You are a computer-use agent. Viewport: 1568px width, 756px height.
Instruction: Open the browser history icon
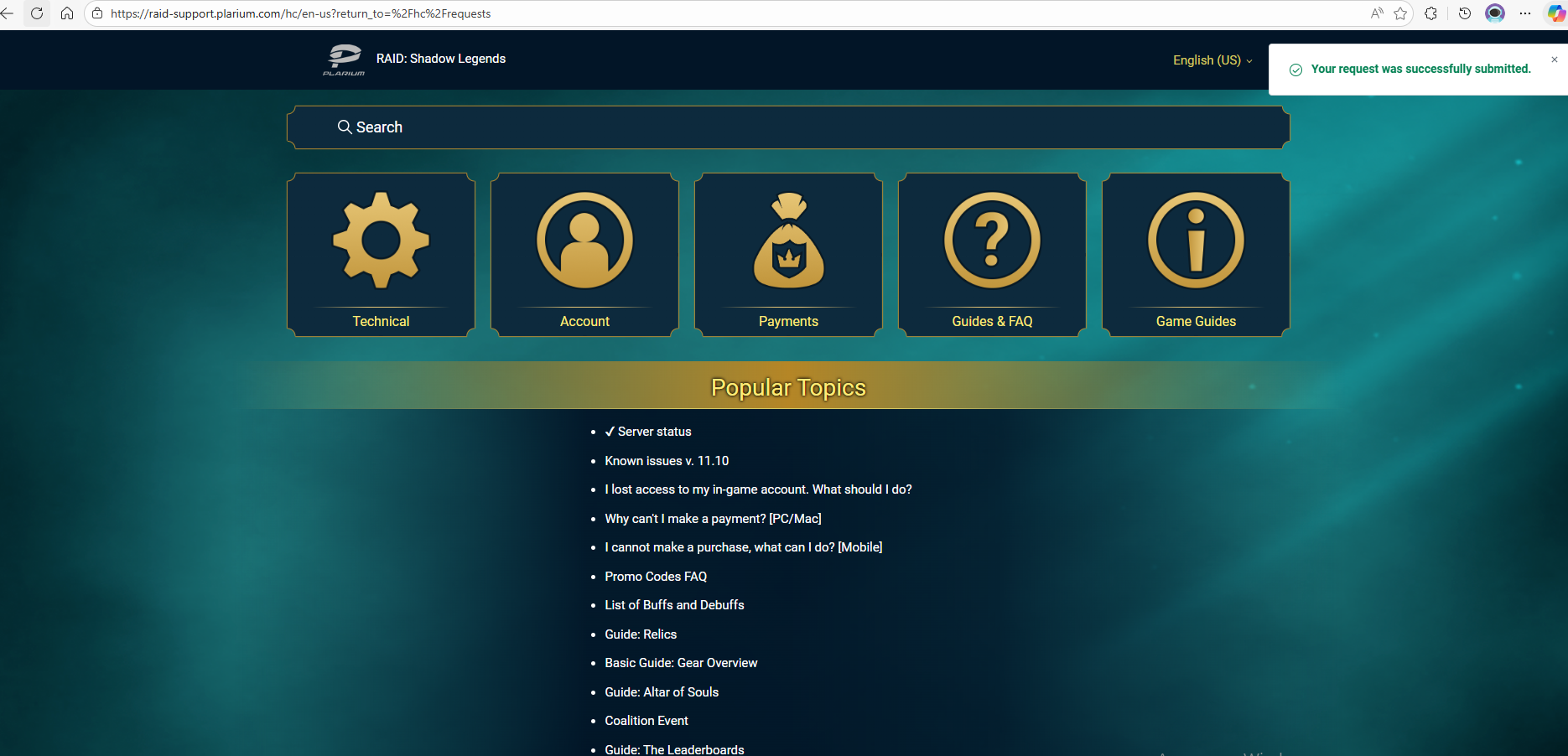click(1465, 13)
